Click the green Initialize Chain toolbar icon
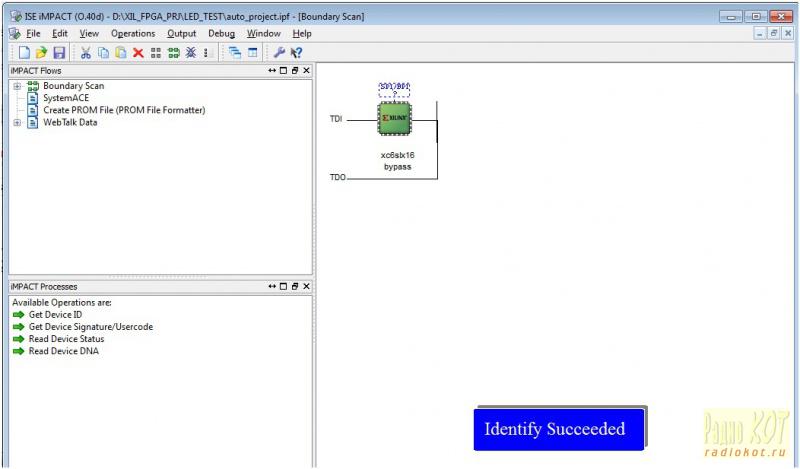 point(173,52)
